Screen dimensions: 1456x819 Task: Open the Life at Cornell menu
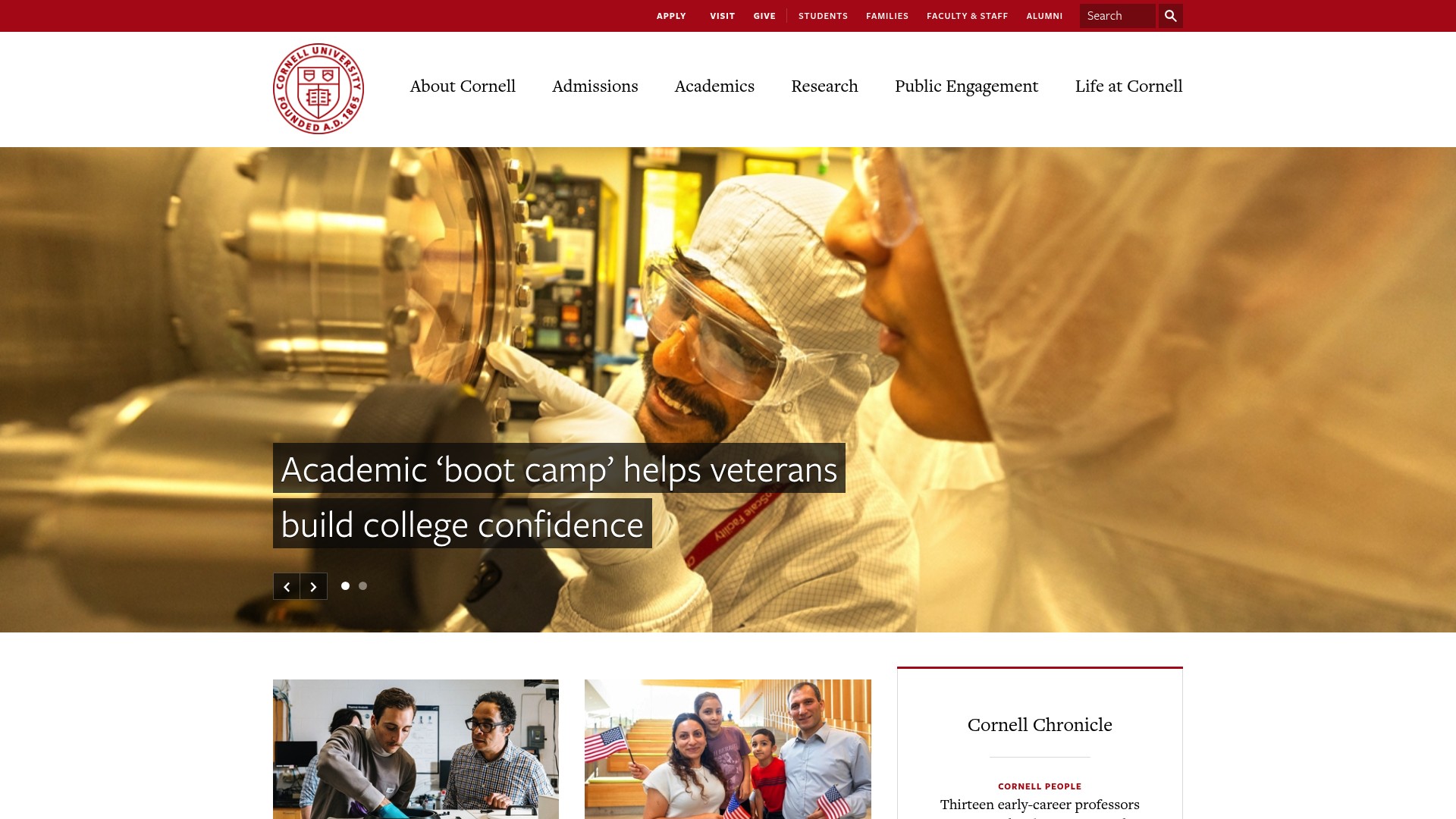pos(1128,86)
